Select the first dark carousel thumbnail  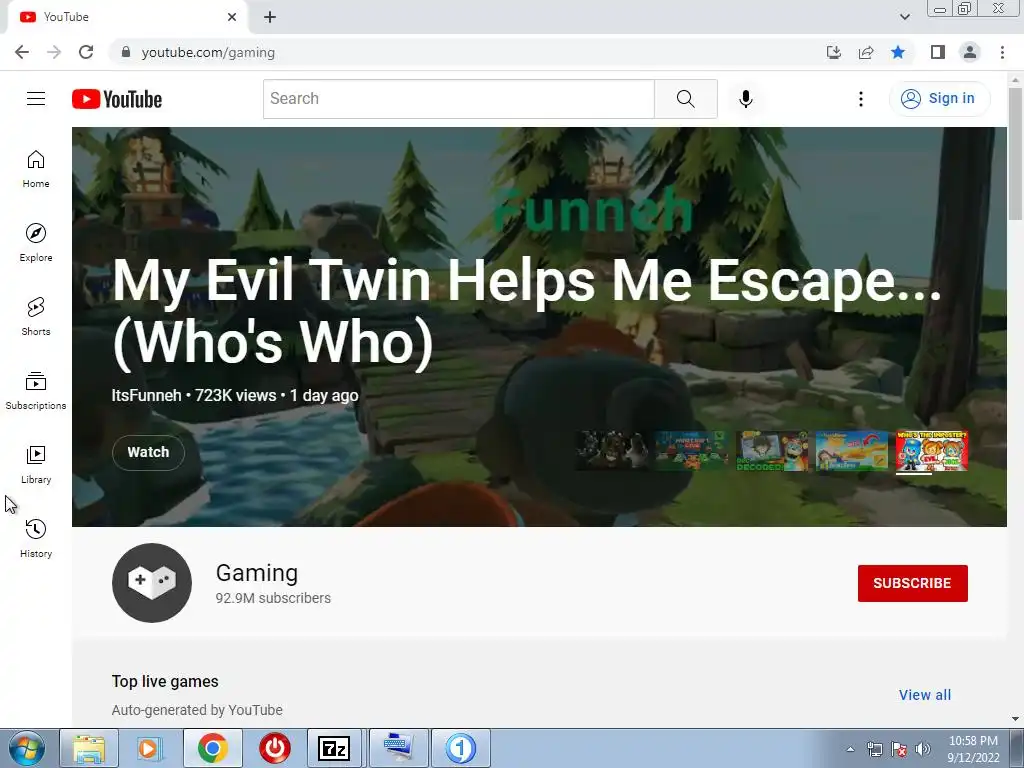(611, 451)
